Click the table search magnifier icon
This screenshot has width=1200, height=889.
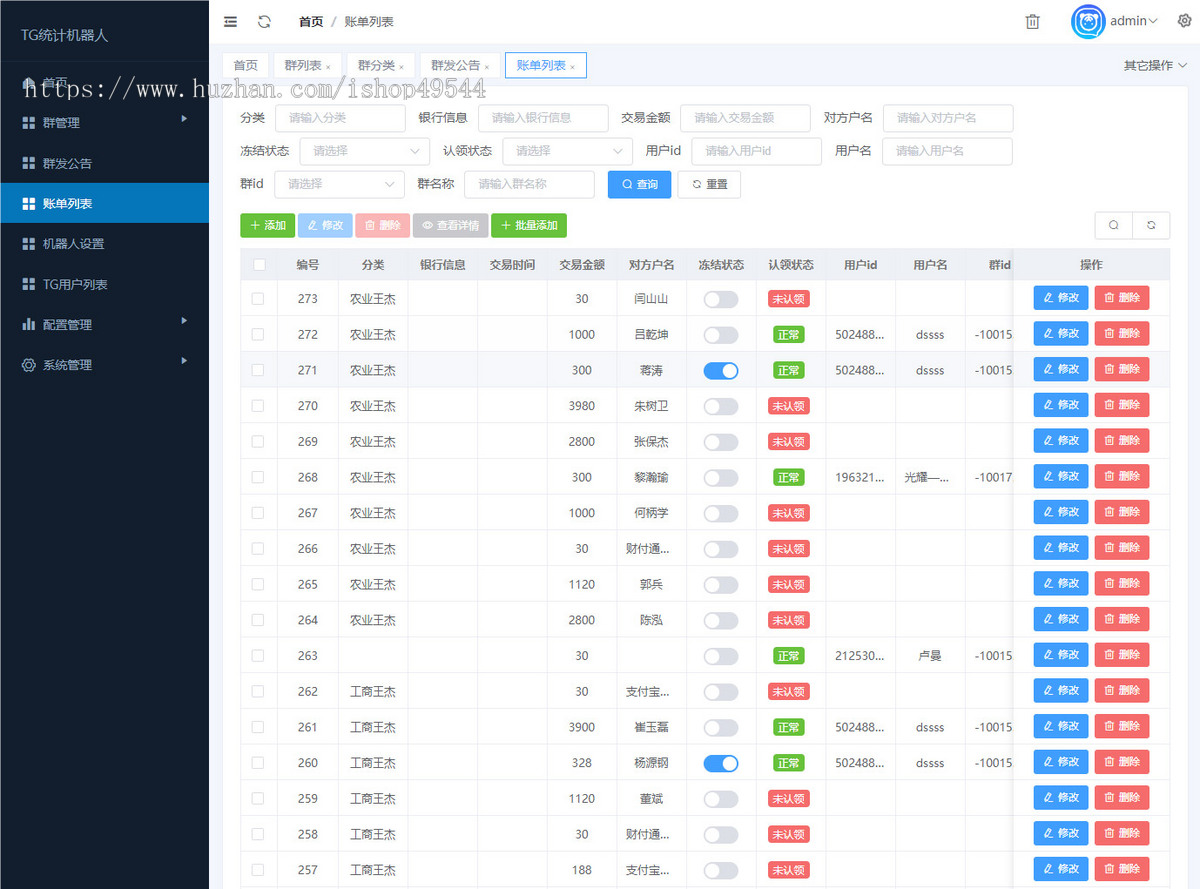point(1114,225)
